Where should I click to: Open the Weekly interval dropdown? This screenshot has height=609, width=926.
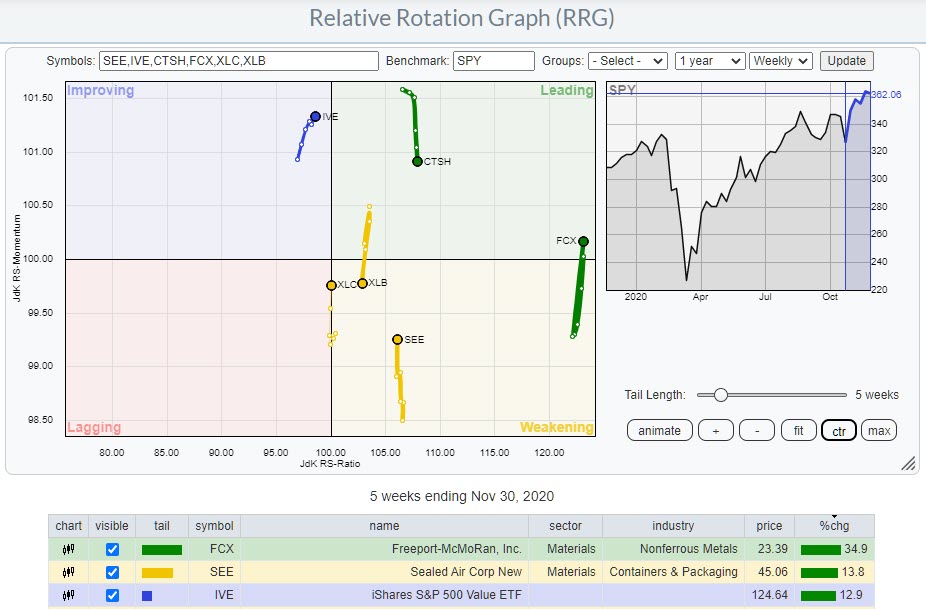pos(780,61)
